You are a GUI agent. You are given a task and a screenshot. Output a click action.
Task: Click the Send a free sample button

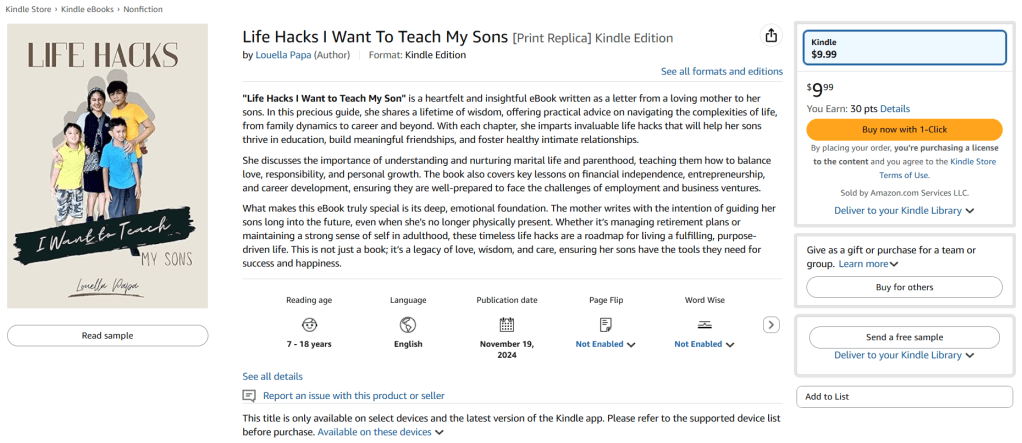pyautogui.click(x=904, y=337)
